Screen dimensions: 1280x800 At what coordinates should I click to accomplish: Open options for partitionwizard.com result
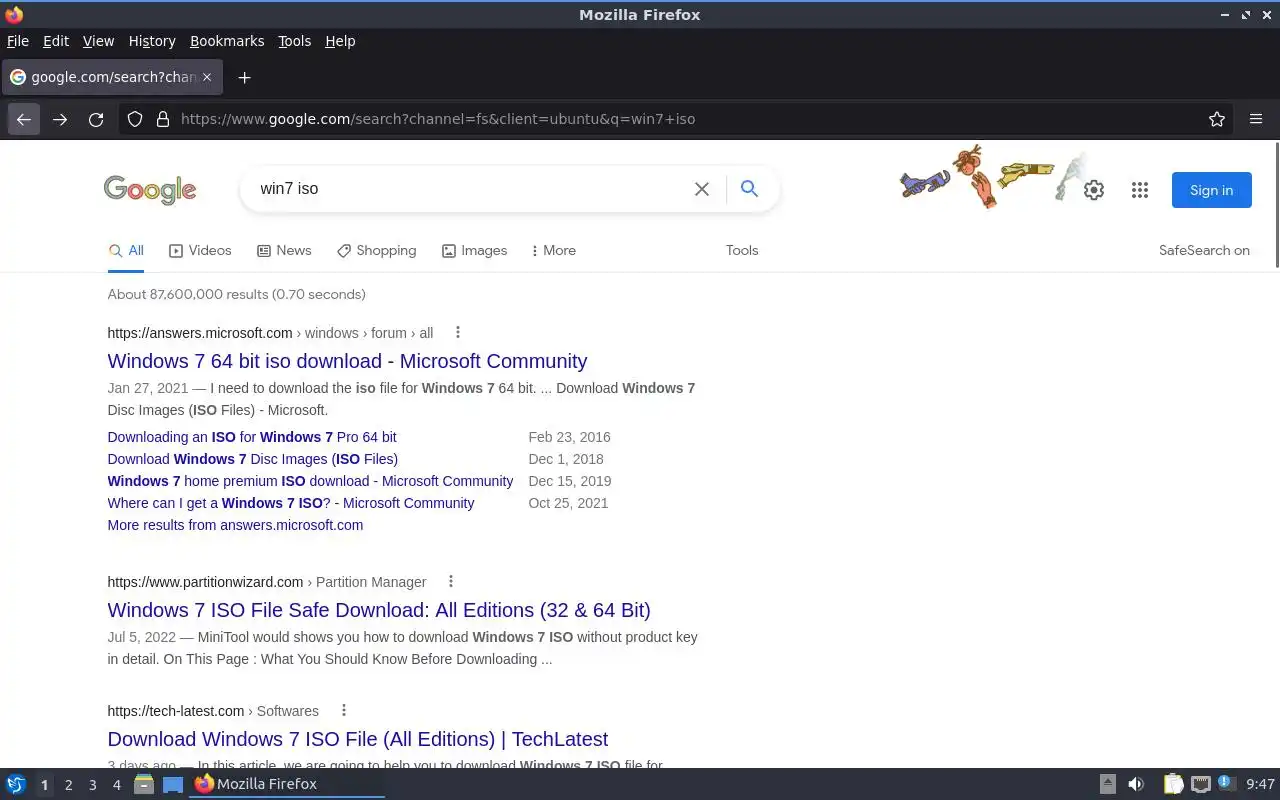point(451,581)
